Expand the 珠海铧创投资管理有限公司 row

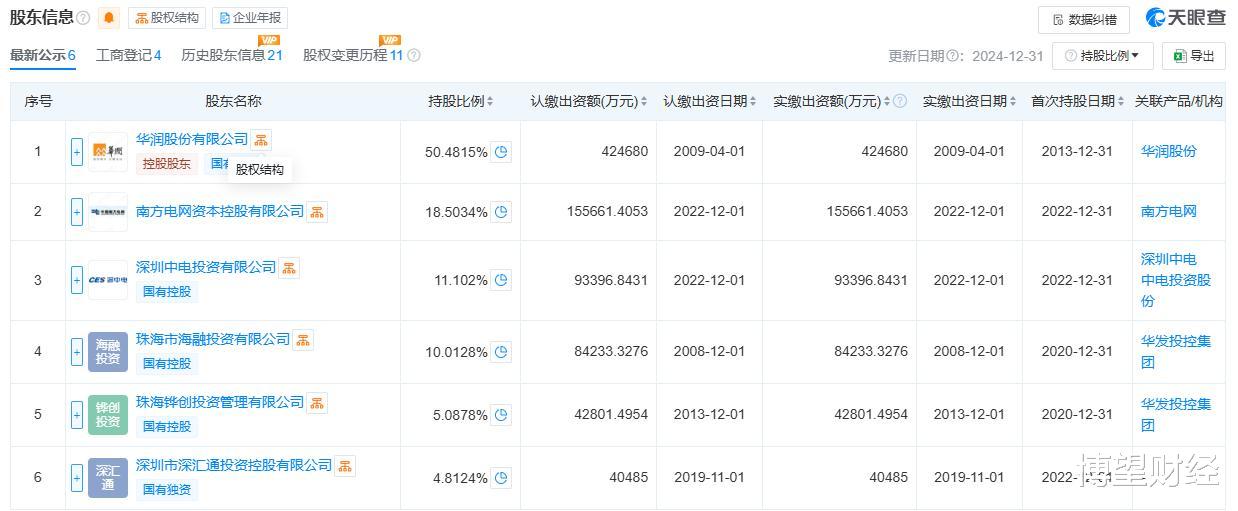(77, 414)
